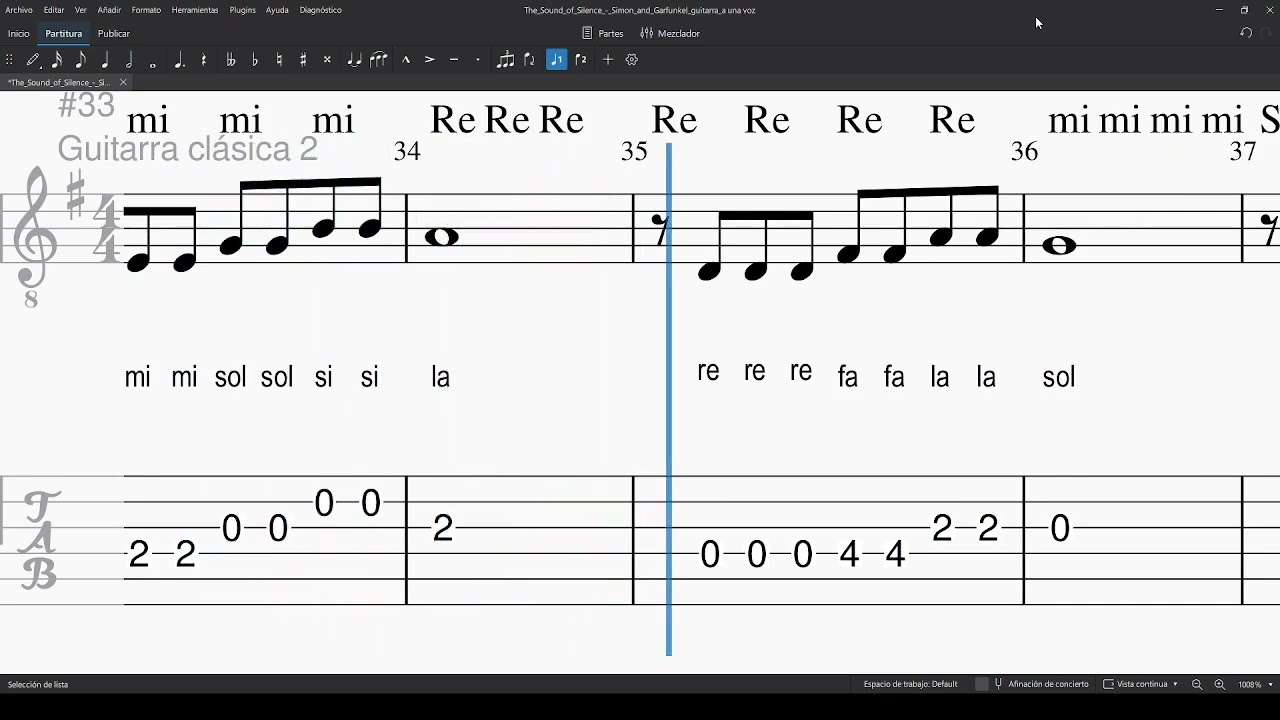The width and height of the screenshot is (1280, 720).
Task: Go to the Inicio tab
Action: click(x=19, y=34)
